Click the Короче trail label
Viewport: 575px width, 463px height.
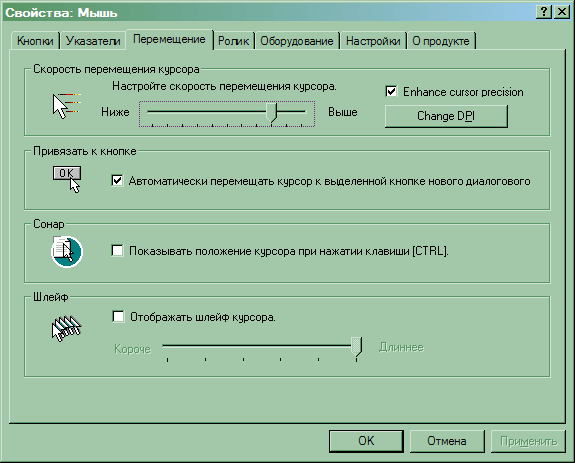[132, 349]
